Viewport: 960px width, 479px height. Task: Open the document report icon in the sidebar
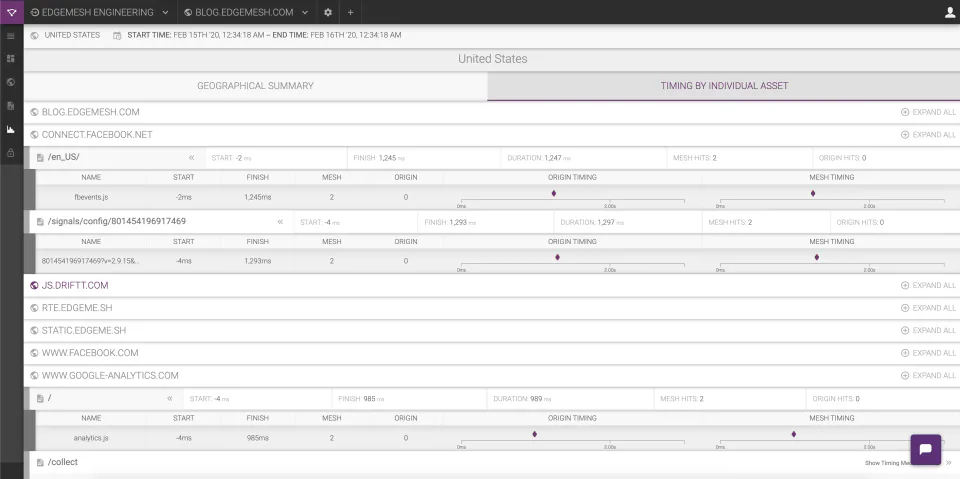coord(10,106)
